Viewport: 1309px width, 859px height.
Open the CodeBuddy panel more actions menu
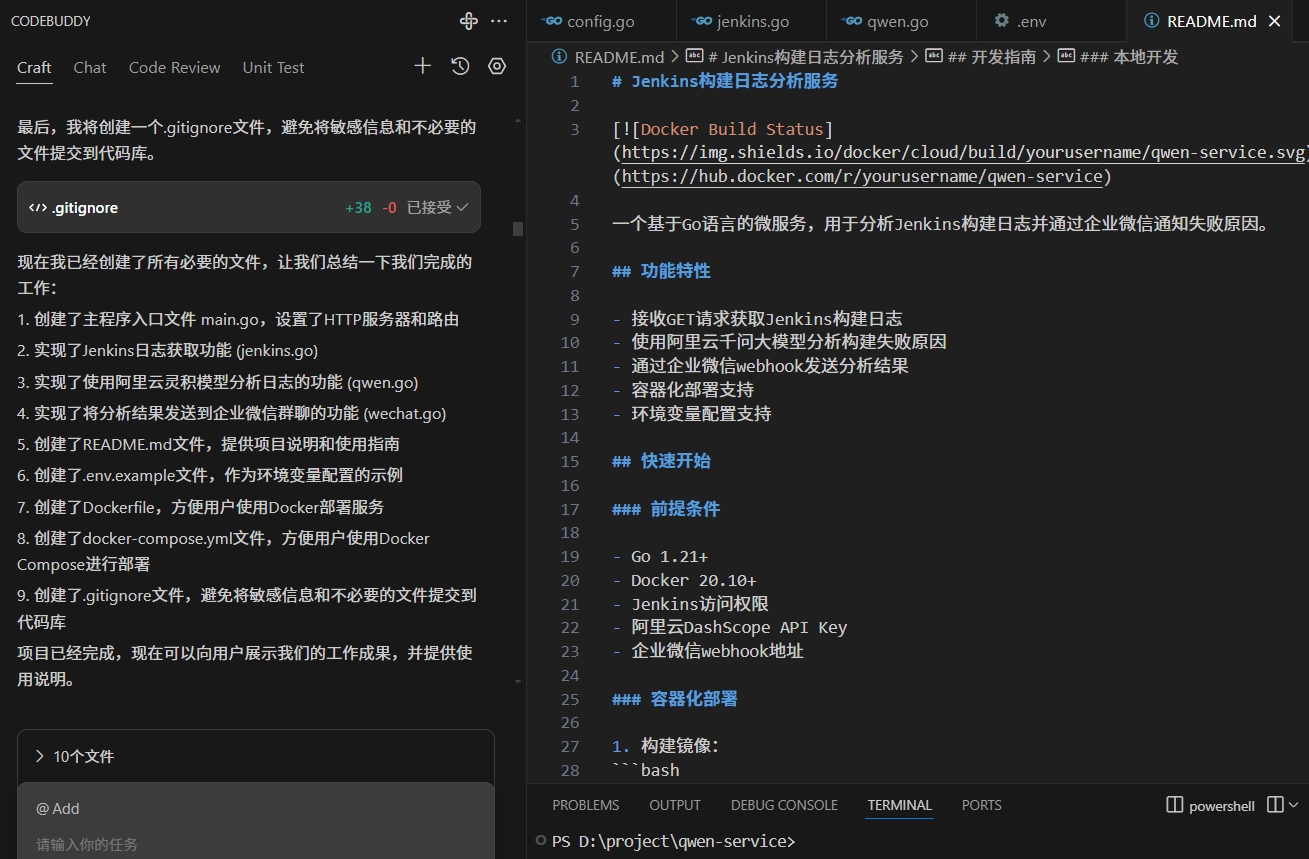point(499,21)
